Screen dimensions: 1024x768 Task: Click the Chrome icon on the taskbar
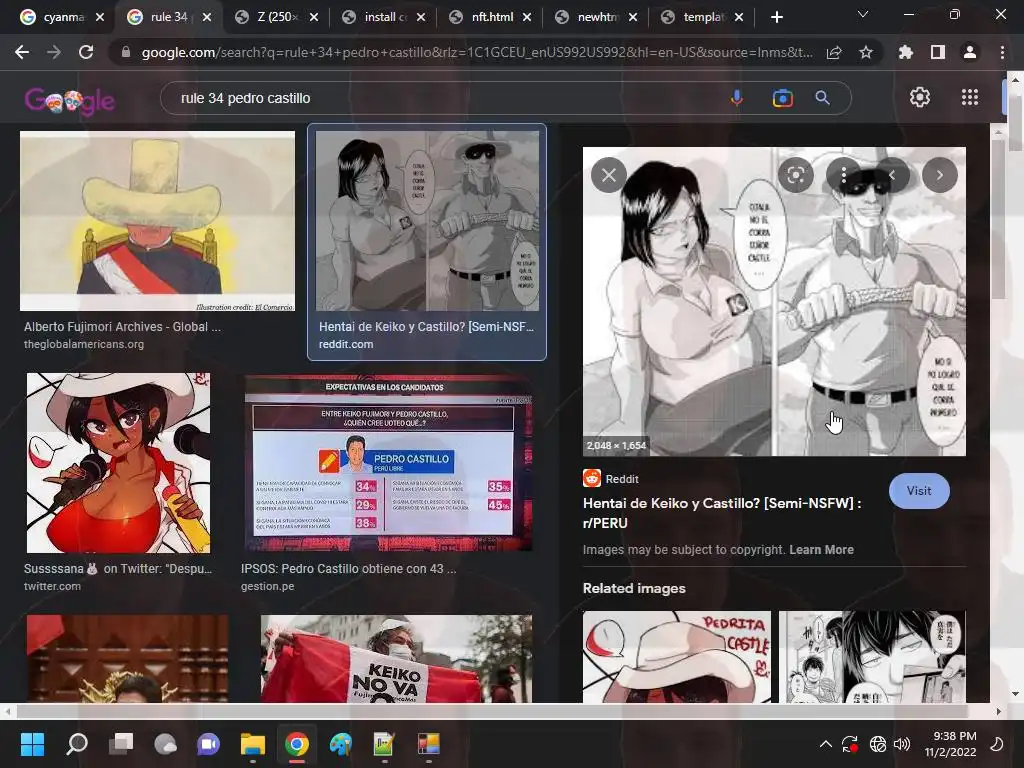[296, 744]
